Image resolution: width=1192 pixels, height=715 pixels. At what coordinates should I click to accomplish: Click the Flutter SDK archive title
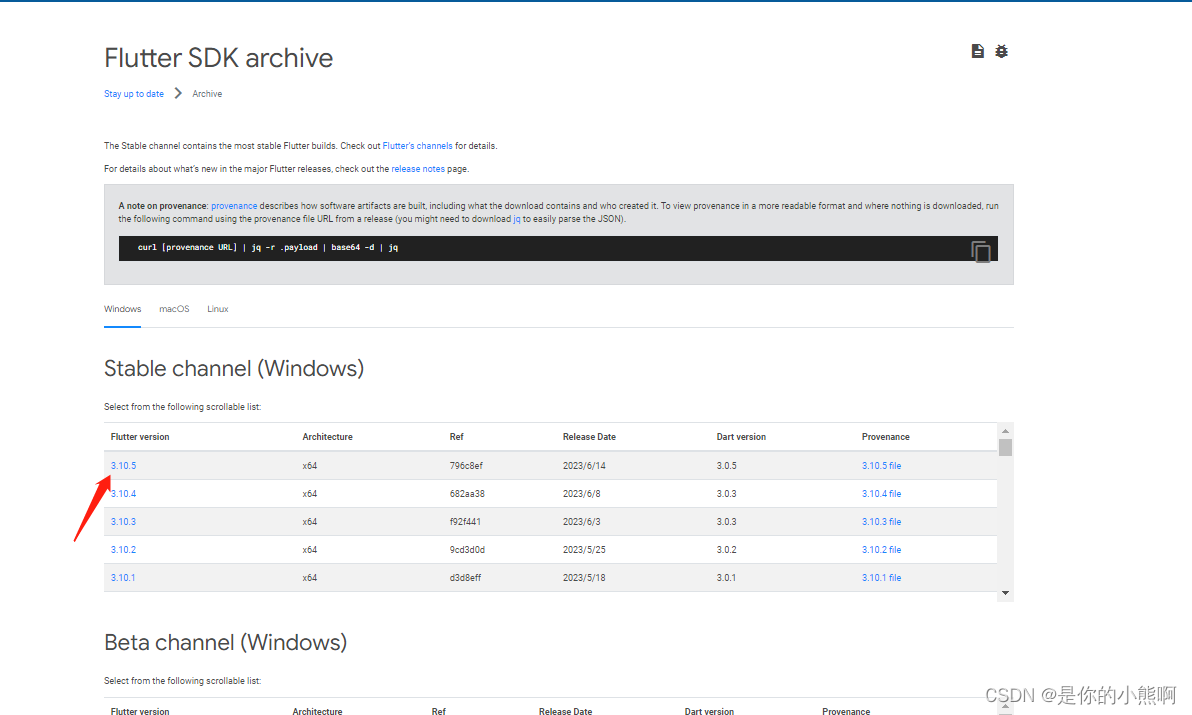(218, 58)
